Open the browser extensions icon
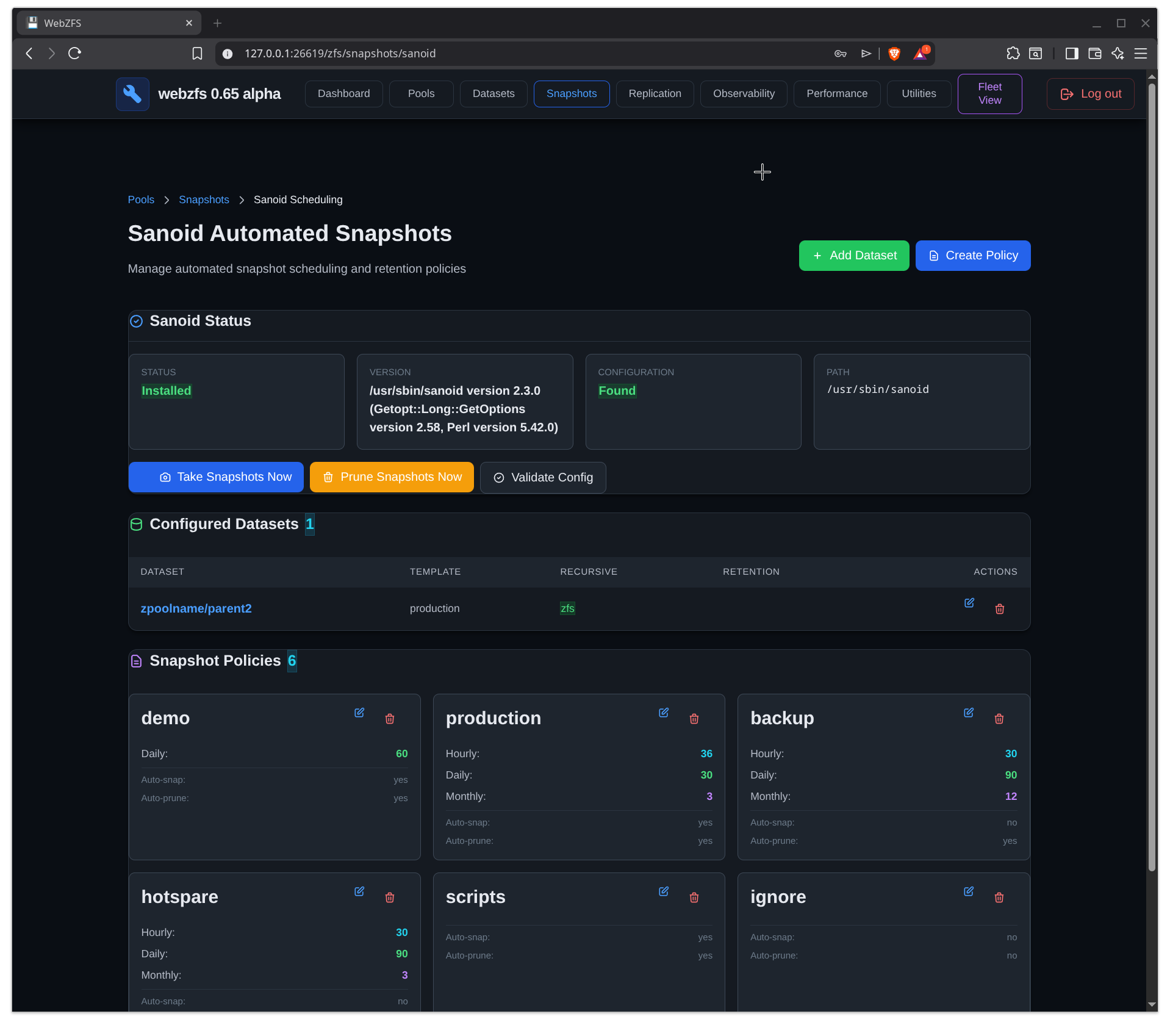Viewport: 1170px width, 1036px height. click(x=1013, y=54)
